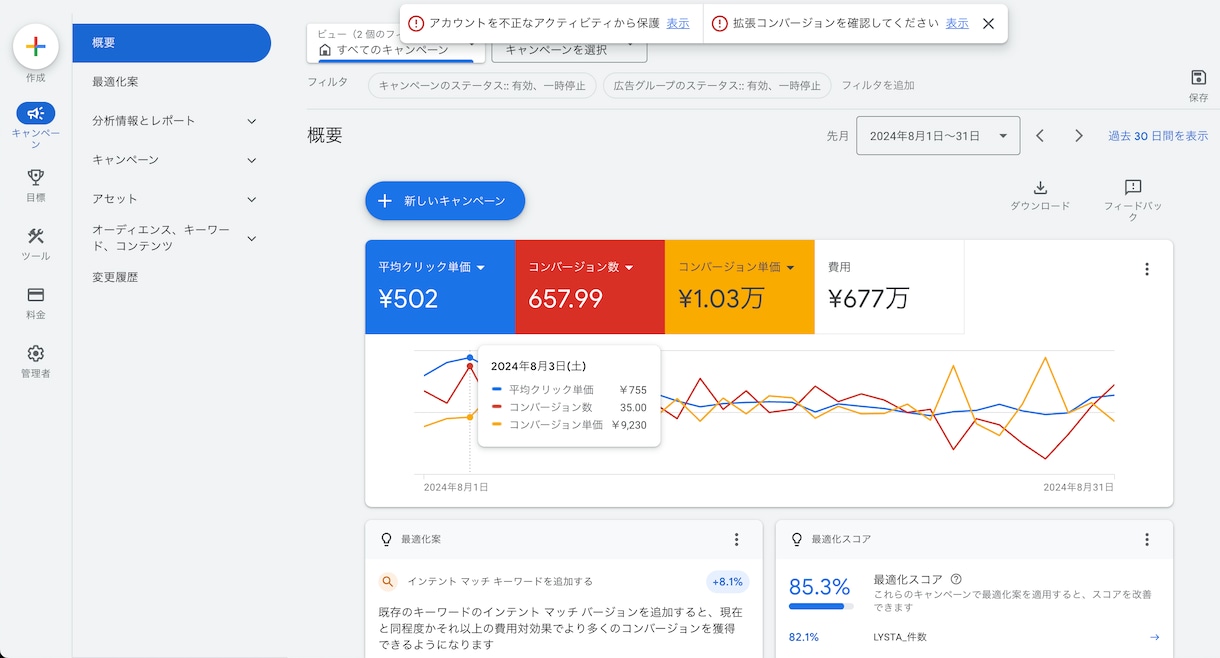
Task: Click the キャンペーンのステータス filter chip
Action: pos(482,86)
